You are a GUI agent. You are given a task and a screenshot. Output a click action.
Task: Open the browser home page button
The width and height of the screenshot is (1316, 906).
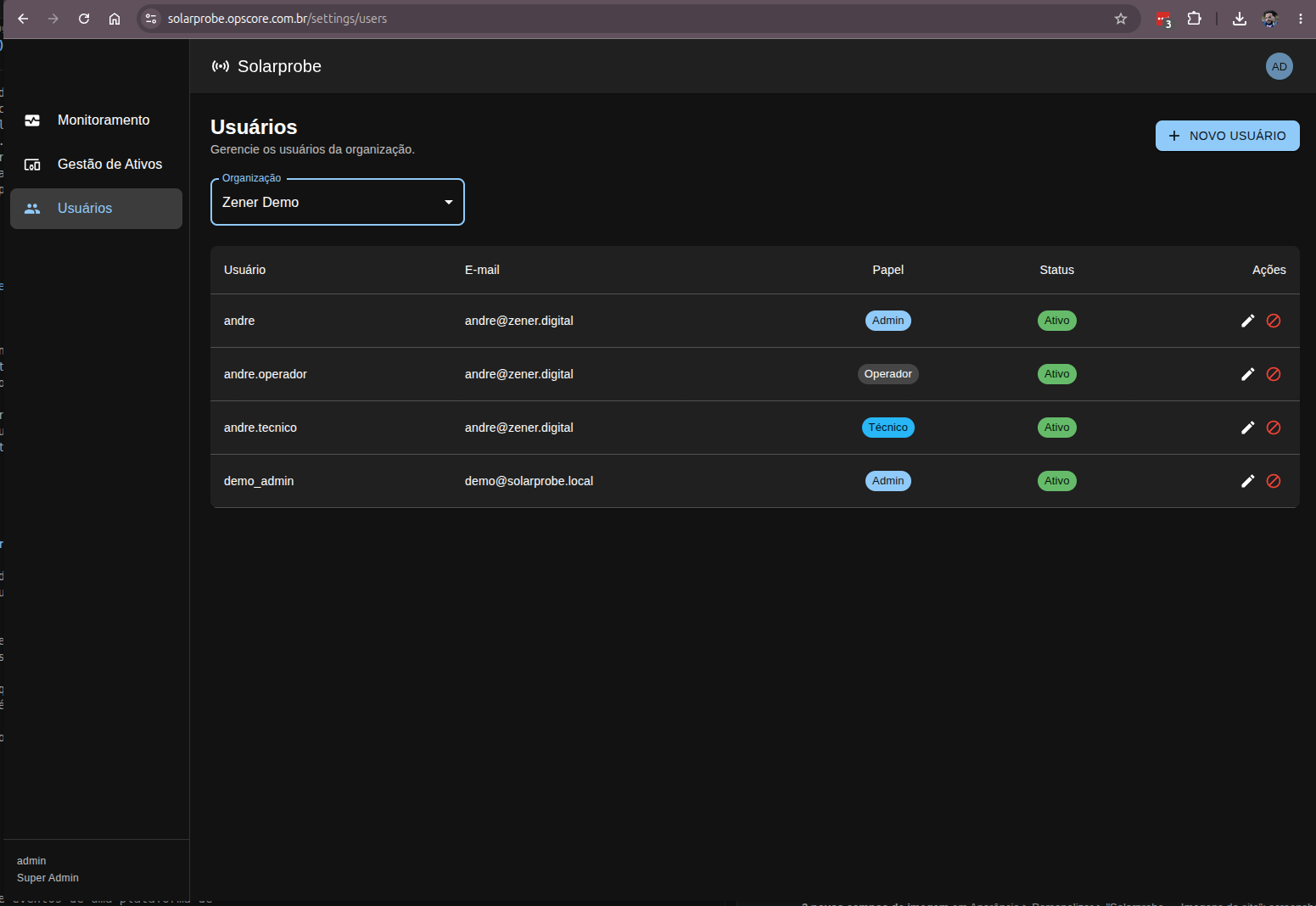point(115,19)
